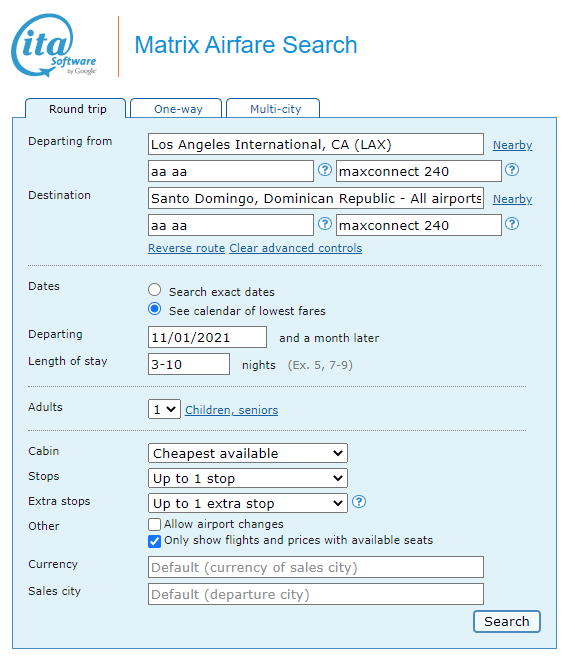Image resolution: width=575 pixels, height=662 pixels.
Task: Switch to the Multi-city tab
Action: (273, 109)
